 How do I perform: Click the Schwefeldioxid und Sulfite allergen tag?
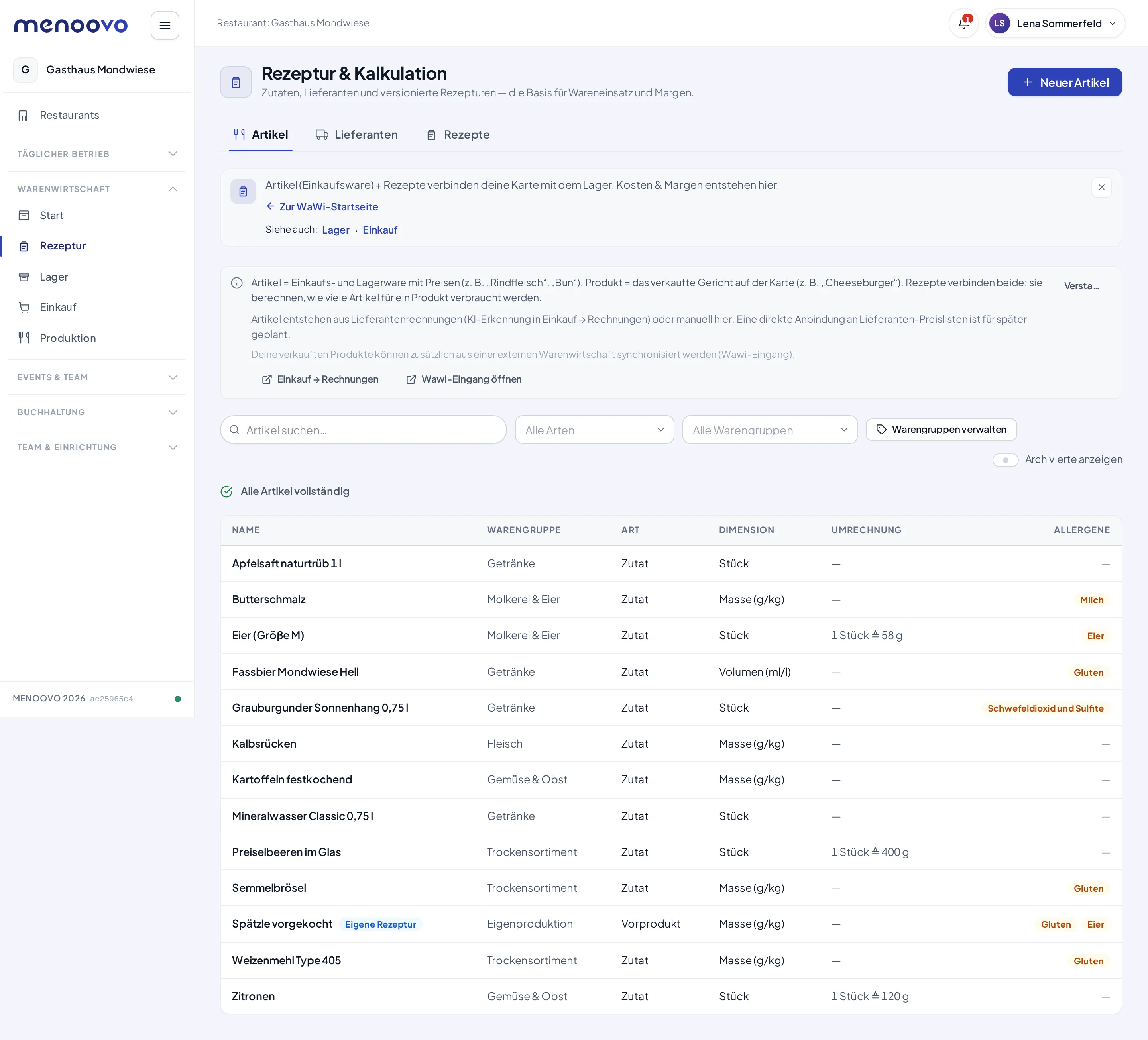click(x=1045, y=708)
